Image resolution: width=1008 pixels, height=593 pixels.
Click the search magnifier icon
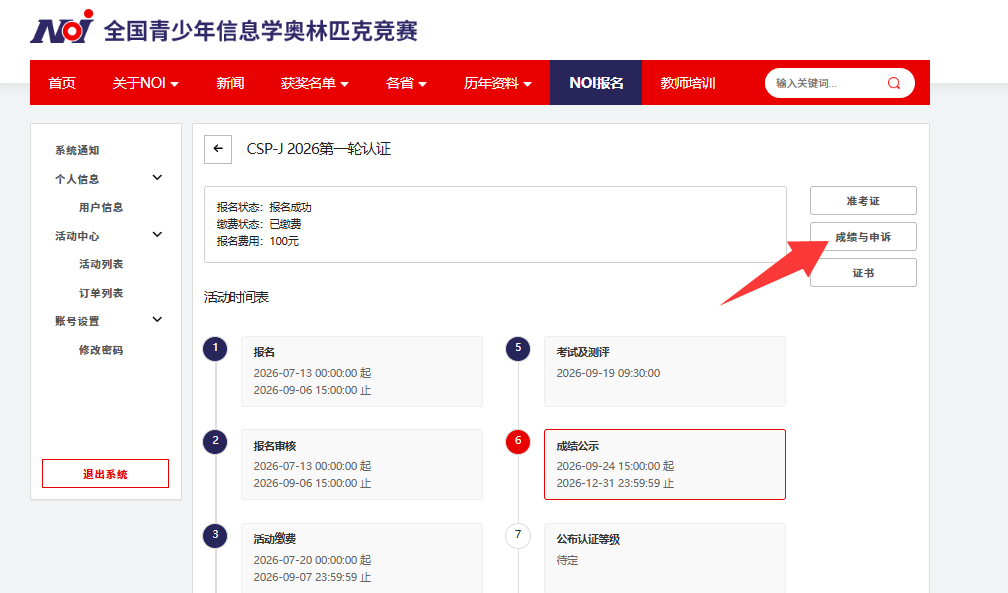tap(894, 83)
